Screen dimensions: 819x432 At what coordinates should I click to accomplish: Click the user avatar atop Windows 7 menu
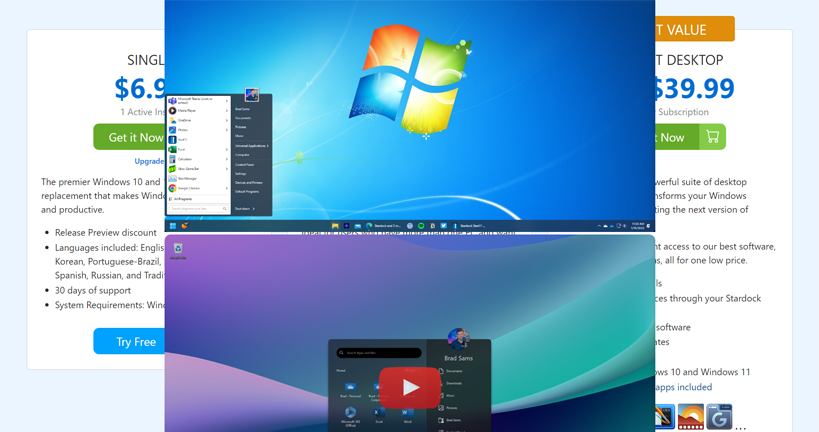252,95
